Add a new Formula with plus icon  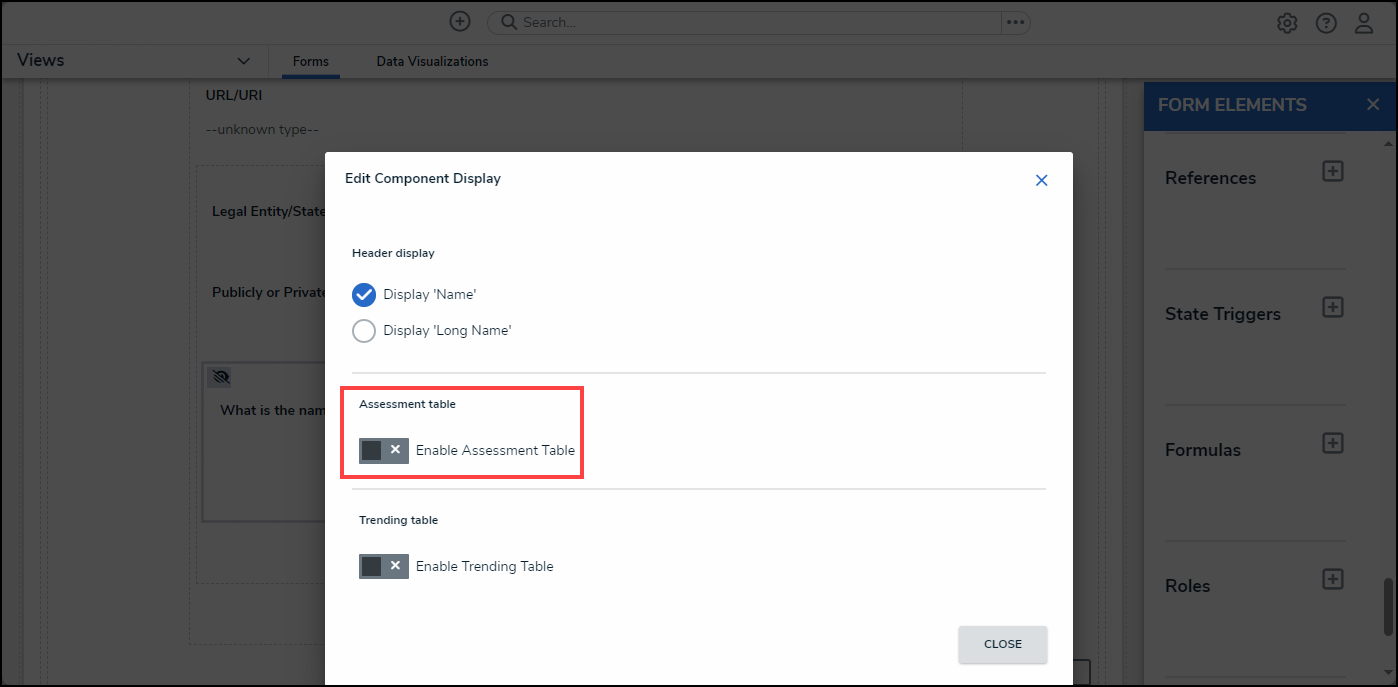1332,443
